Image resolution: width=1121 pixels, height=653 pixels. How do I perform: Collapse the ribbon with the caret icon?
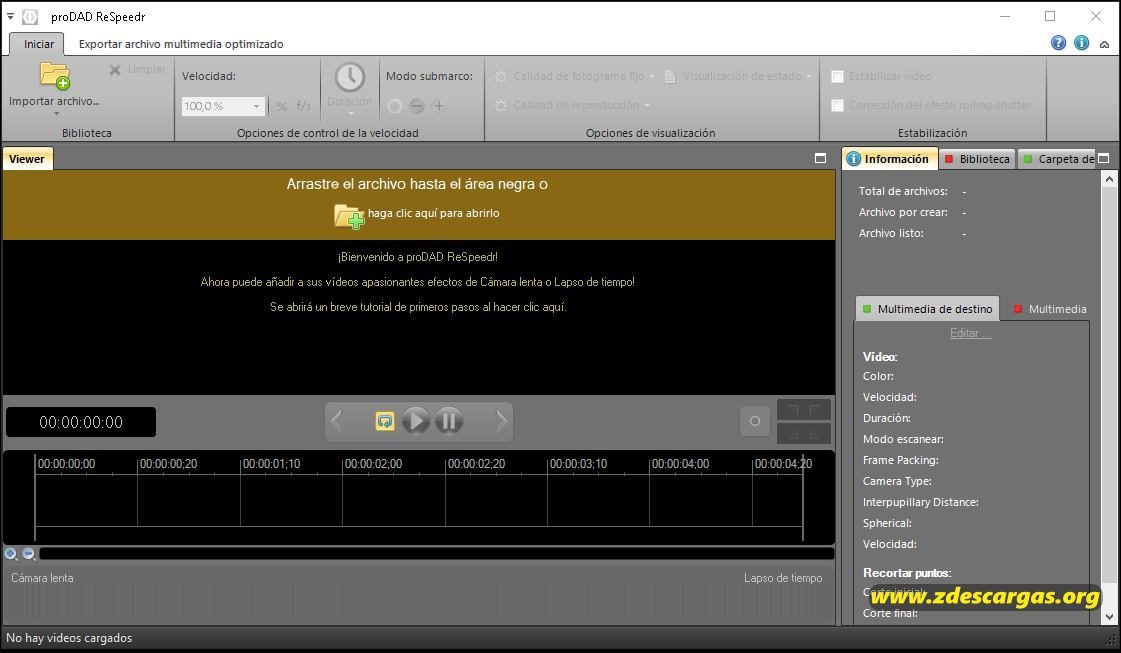1105,44
